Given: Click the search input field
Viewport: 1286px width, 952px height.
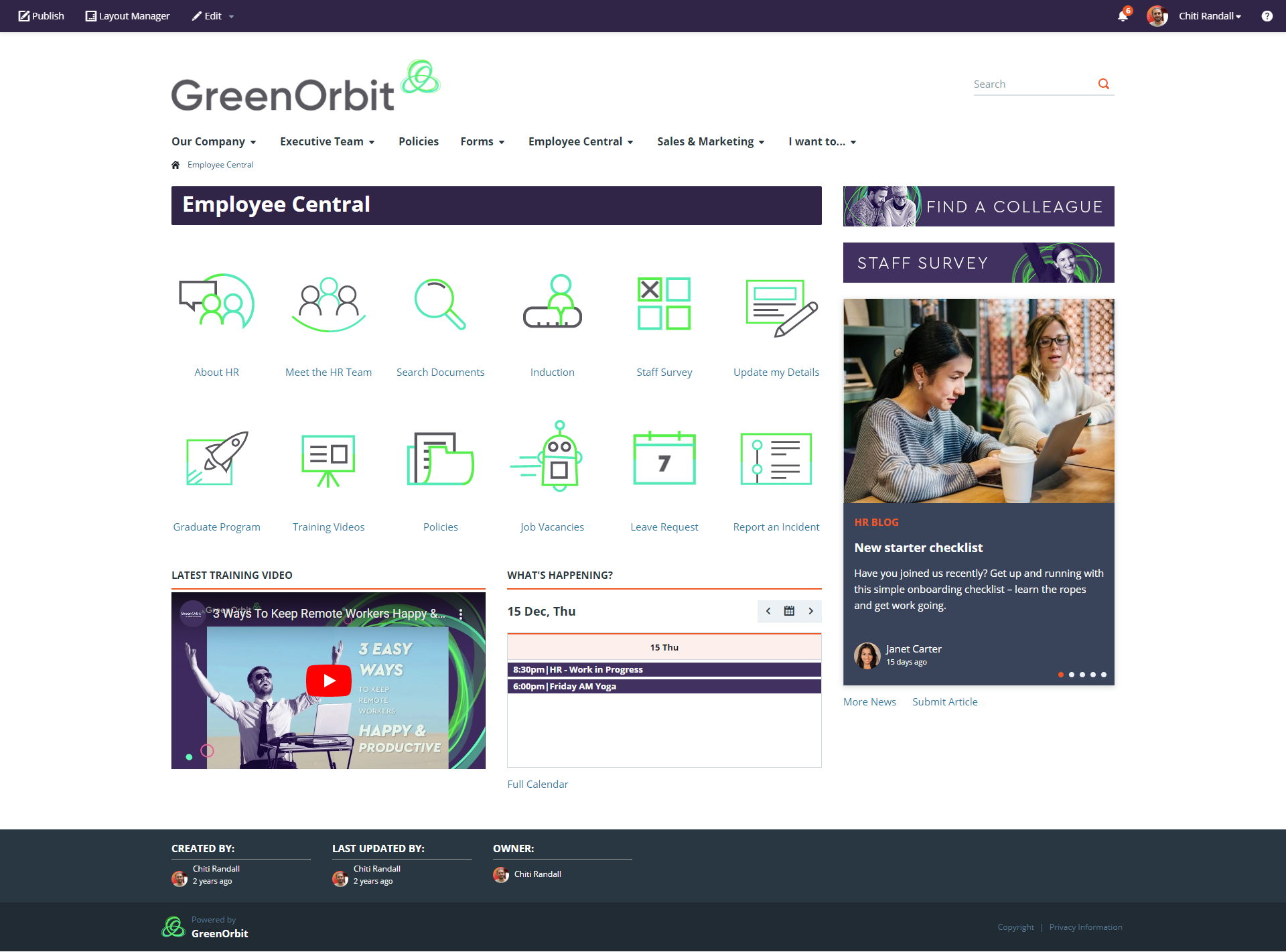Looking at the screenshot, I should click(1031, 83).
